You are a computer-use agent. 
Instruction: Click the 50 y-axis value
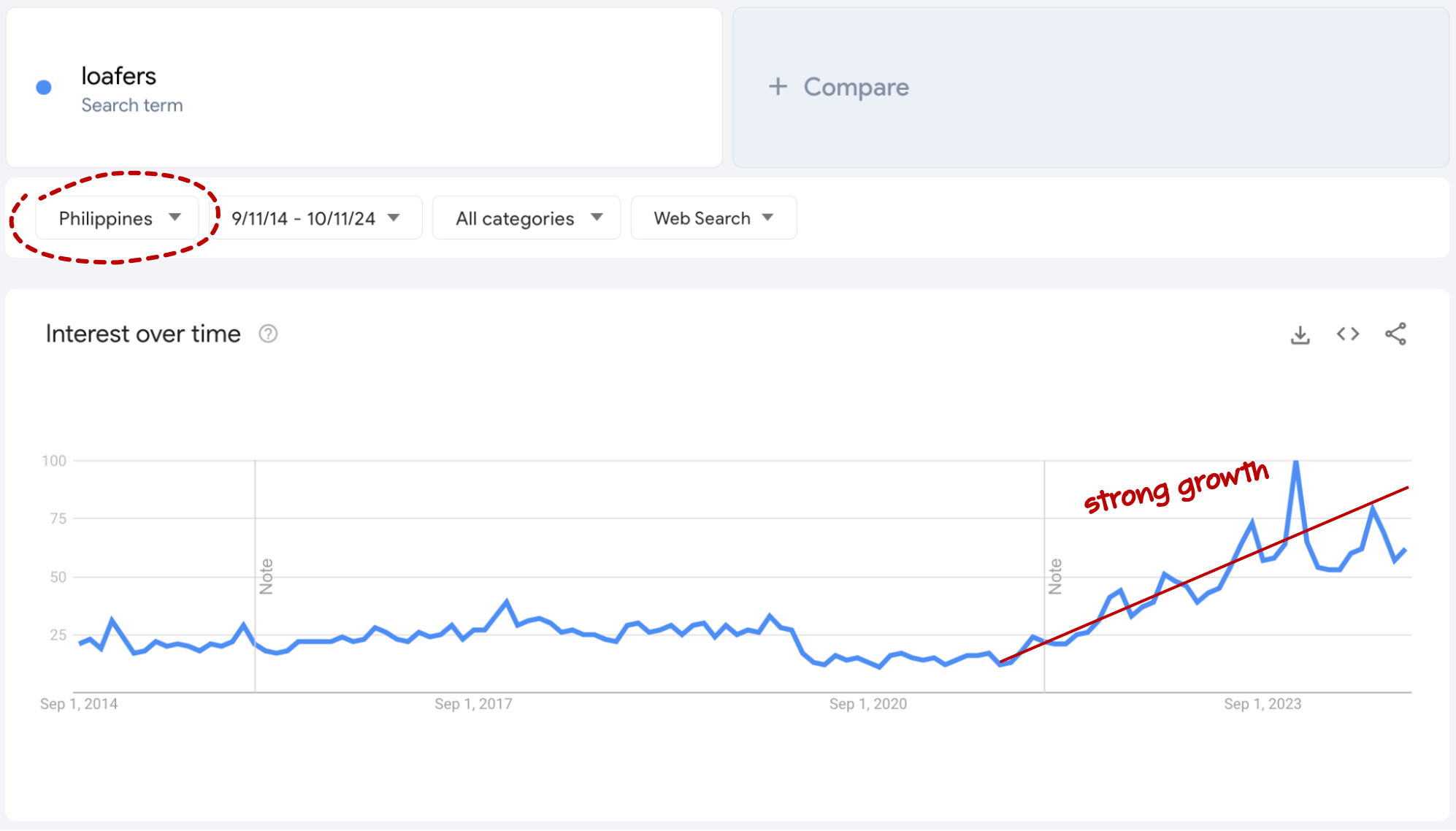pos(58,577)
